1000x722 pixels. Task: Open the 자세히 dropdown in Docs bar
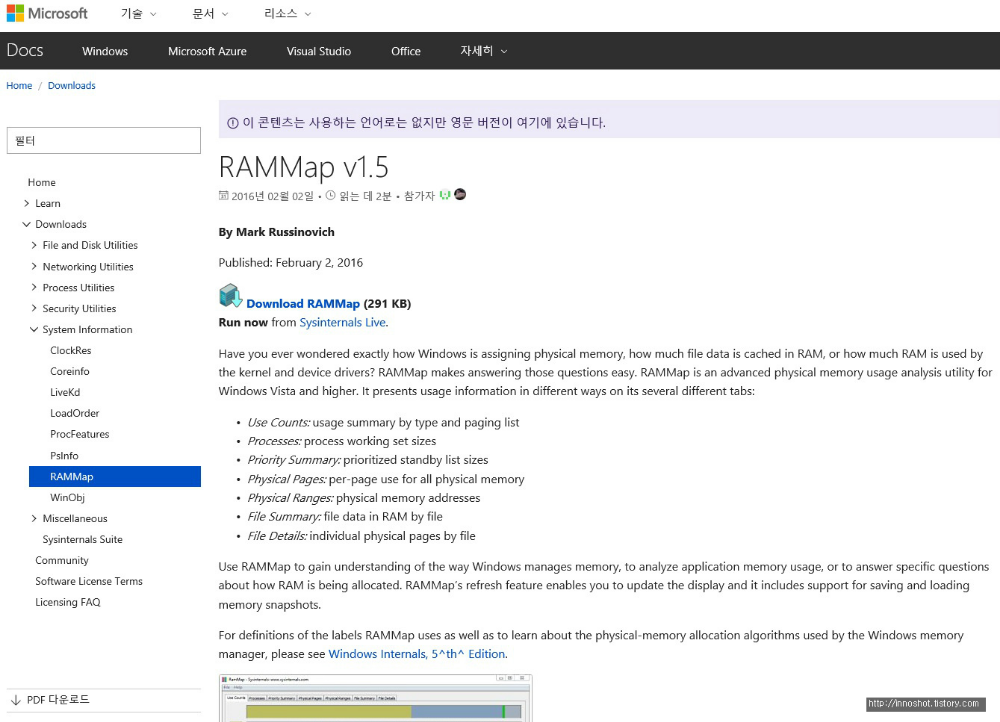[x=484, y=51]
